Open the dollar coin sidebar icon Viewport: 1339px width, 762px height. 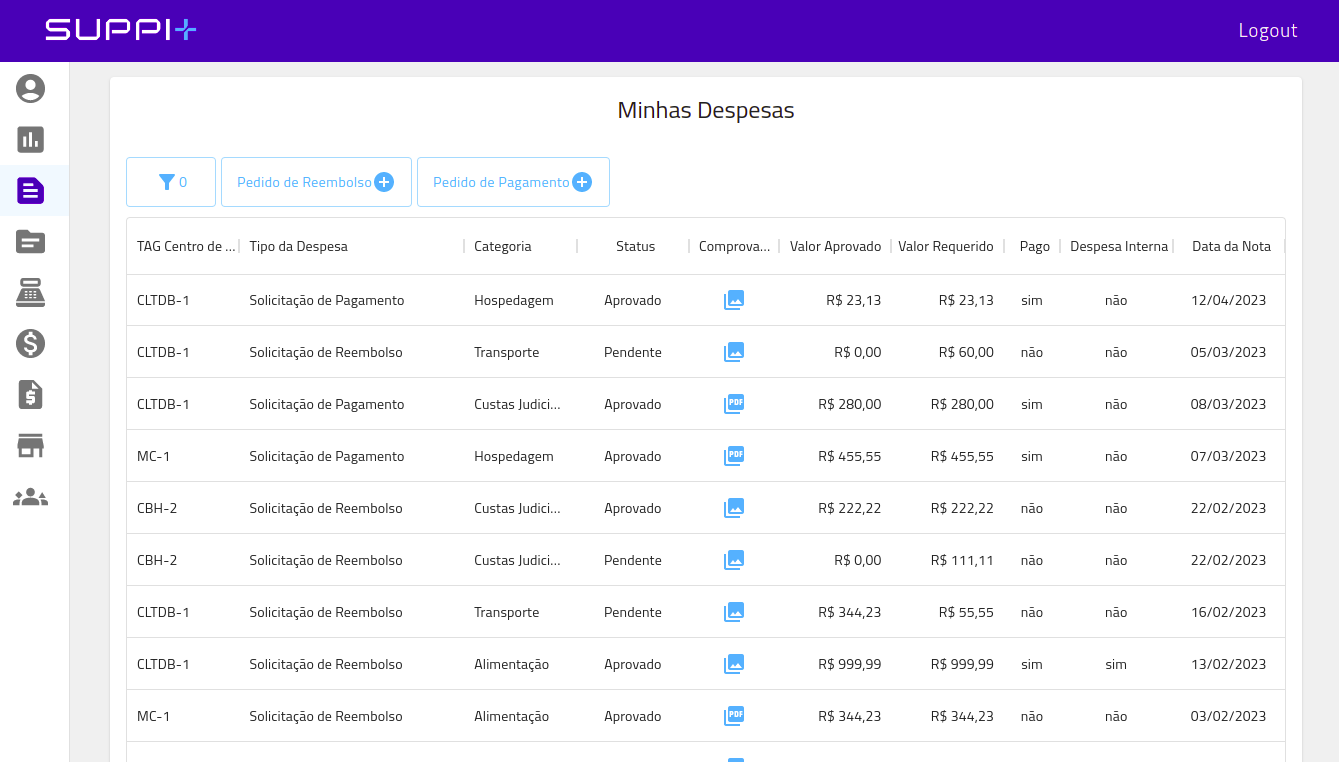click(31, 344)
